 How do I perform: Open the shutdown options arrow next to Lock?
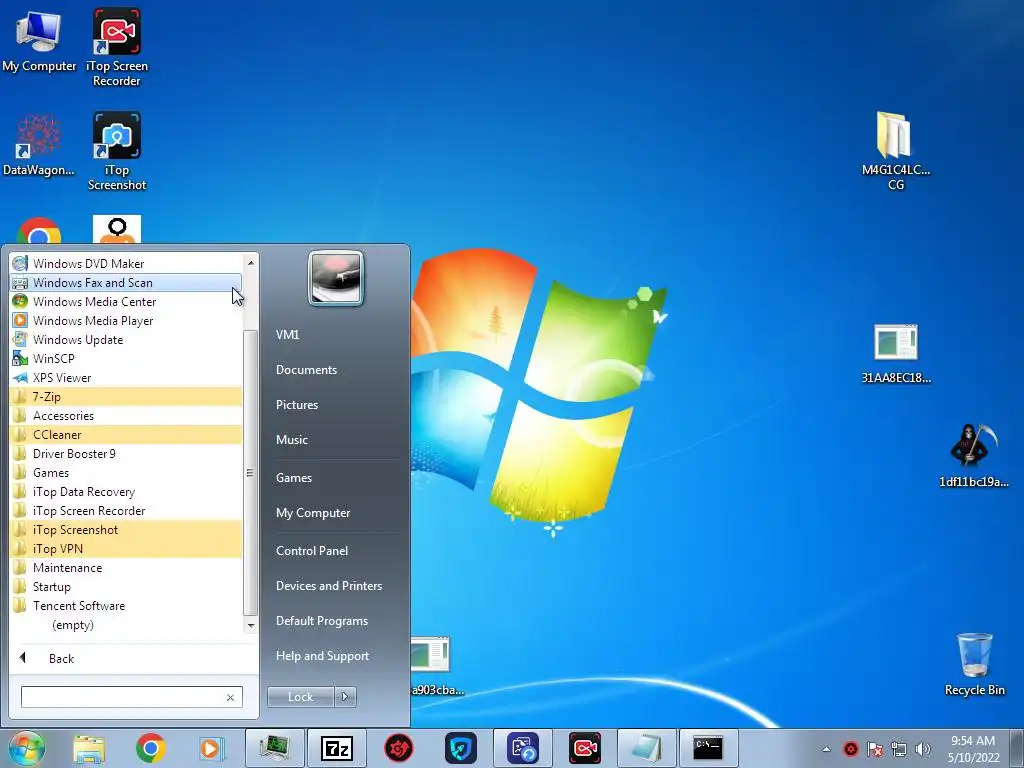[x=345, y=697]
